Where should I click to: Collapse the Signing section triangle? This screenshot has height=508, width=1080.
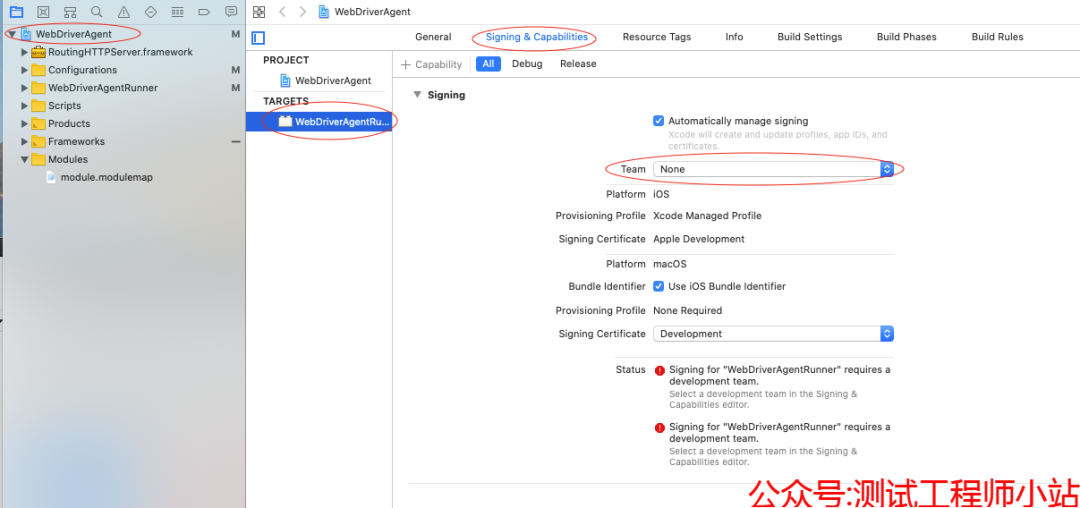[x=417, y=95]
